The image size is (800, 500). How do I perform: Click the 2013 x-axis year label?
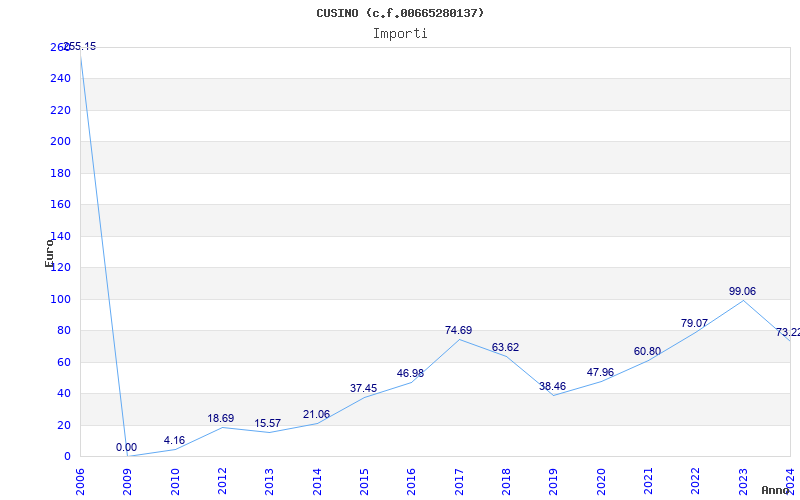click(x=269, y=482)
